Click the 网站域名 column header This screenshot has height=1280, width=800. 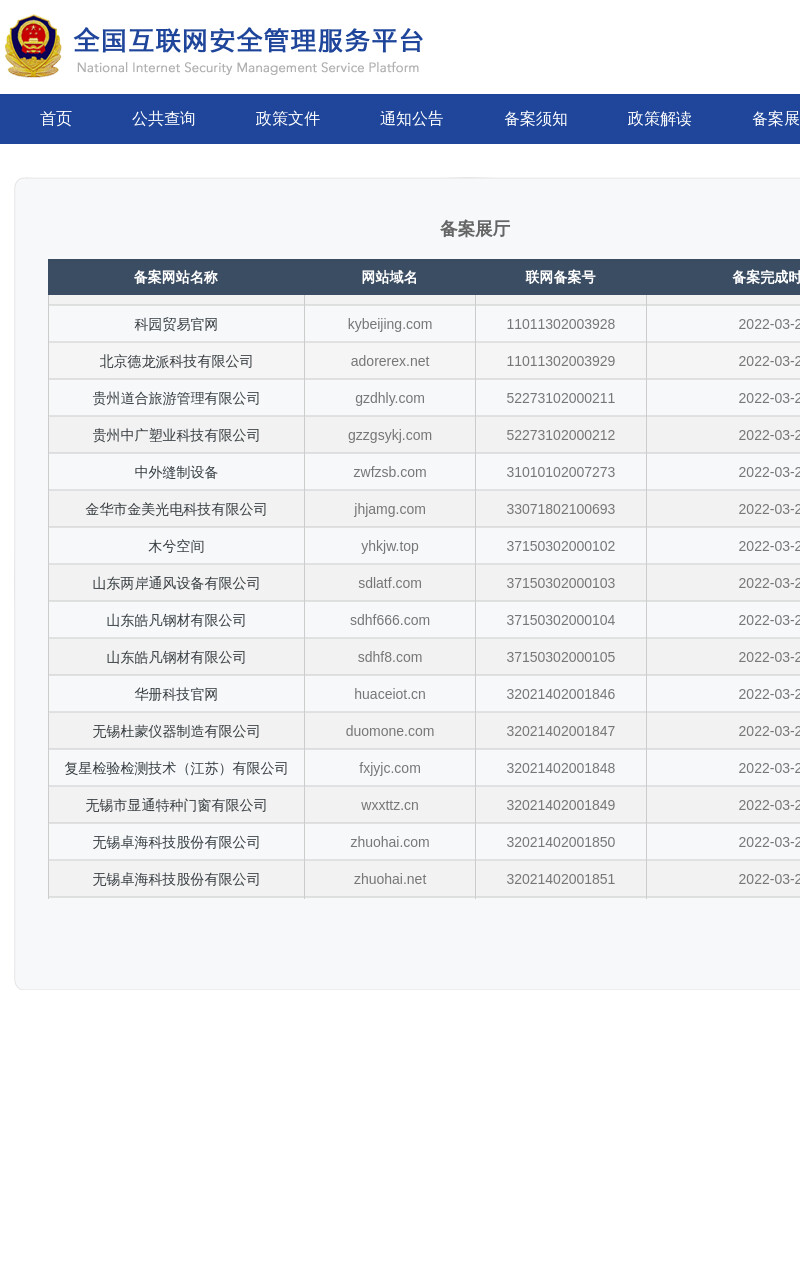point(390,277)
